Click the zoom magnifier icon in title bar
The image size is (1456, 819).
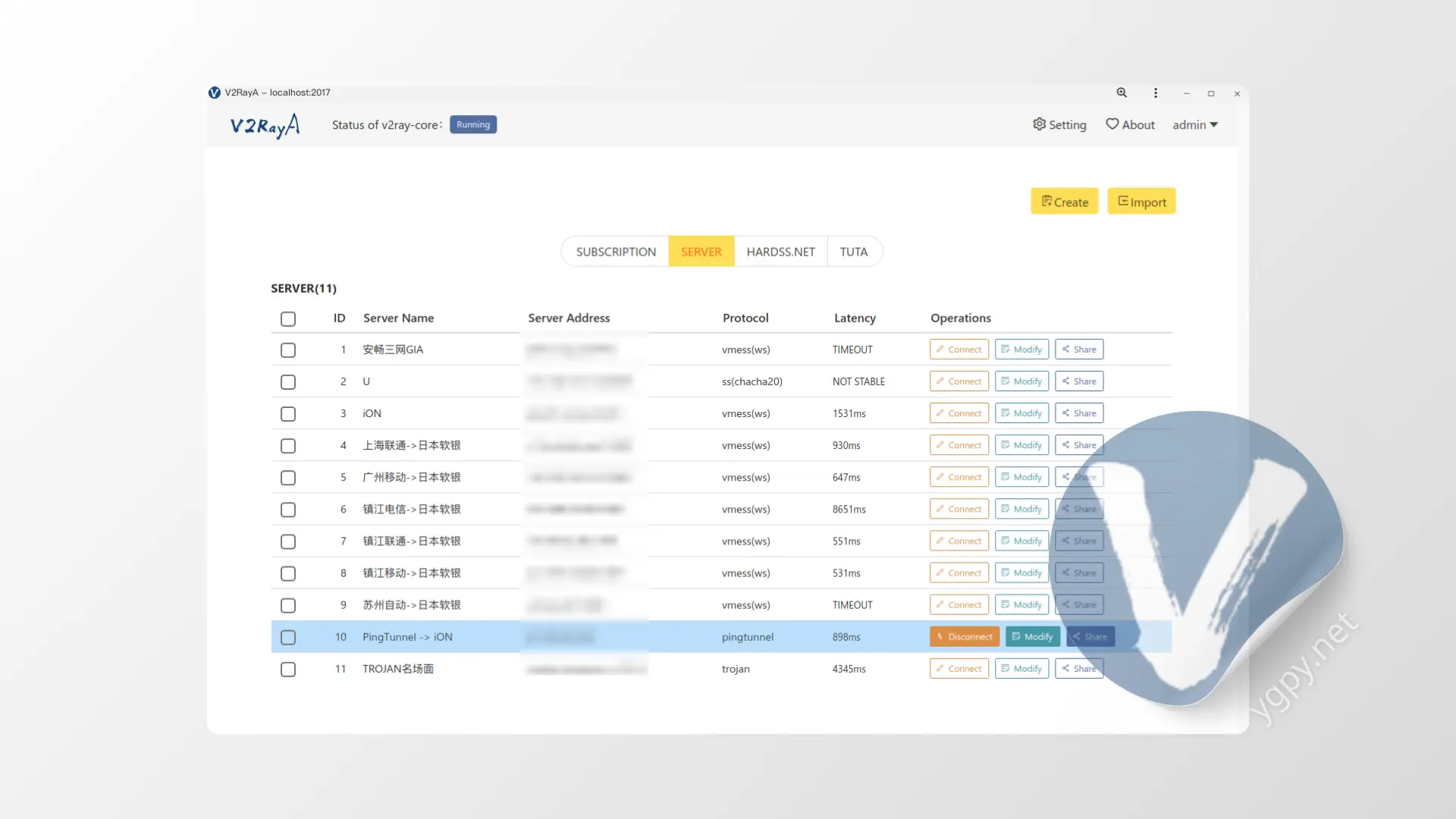(x=1122, y=93)
